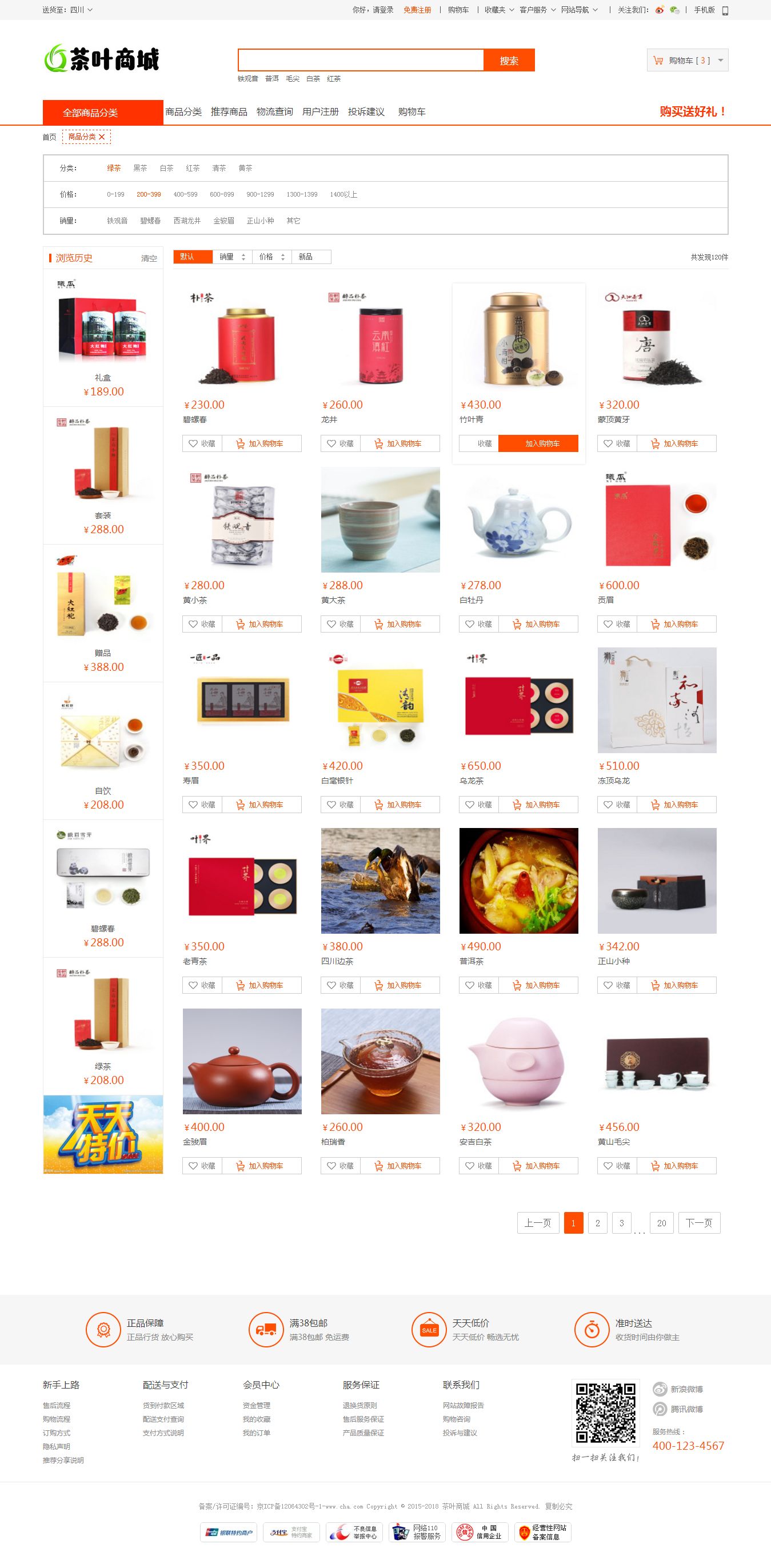The image size is (771, 1568).
Task: Open mobile version phone icon
Action: tap(725, 10)
